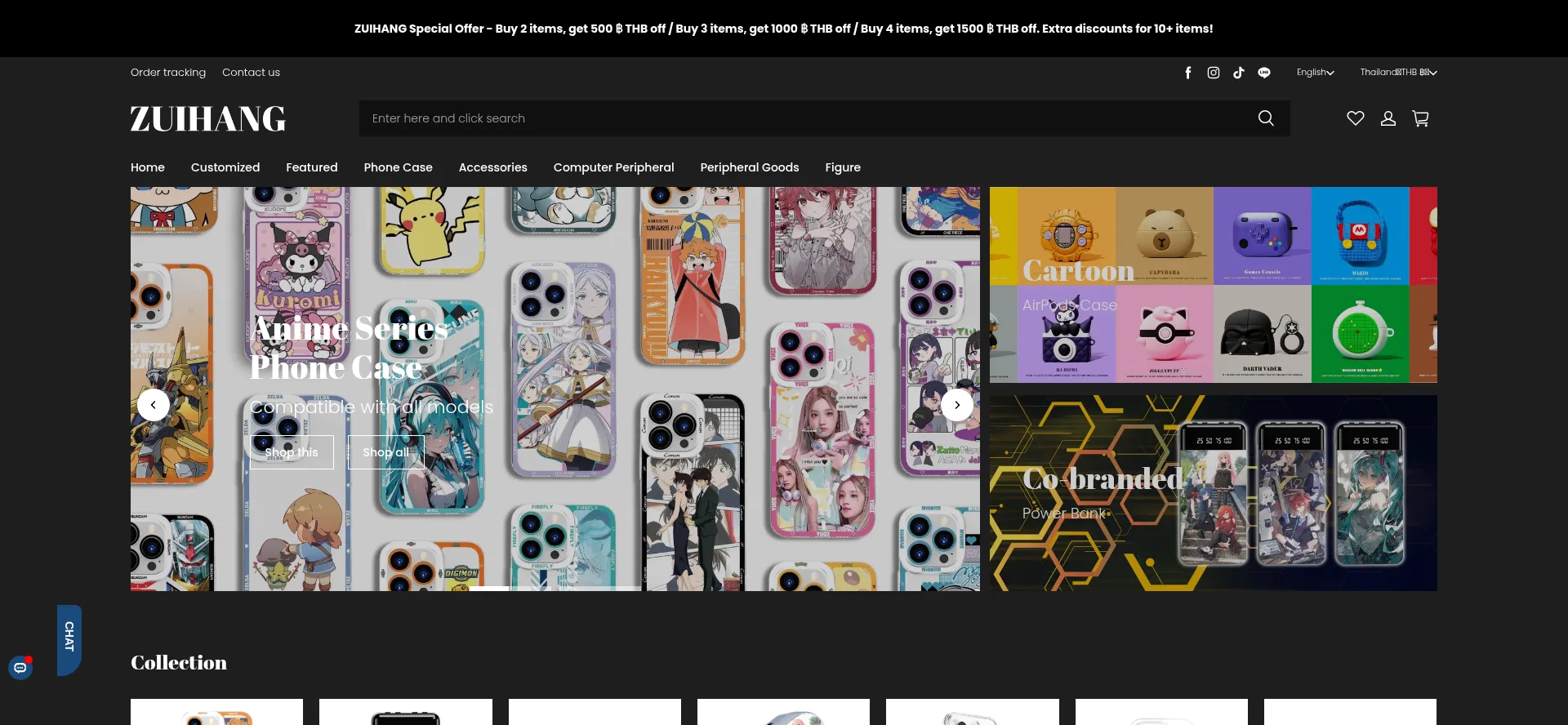Go to previous banner slide

[154, 405]
